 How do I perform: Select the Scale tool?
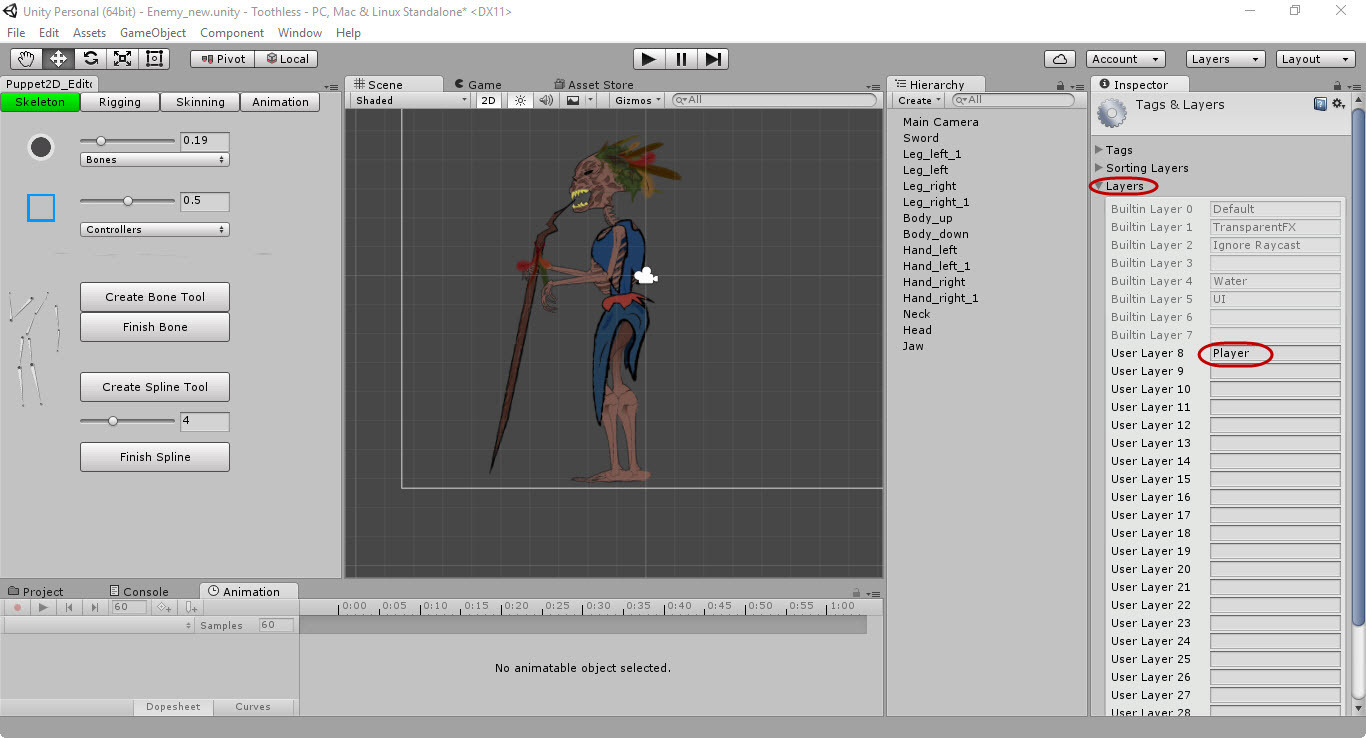pyautogui.click(x=122, y=59)
